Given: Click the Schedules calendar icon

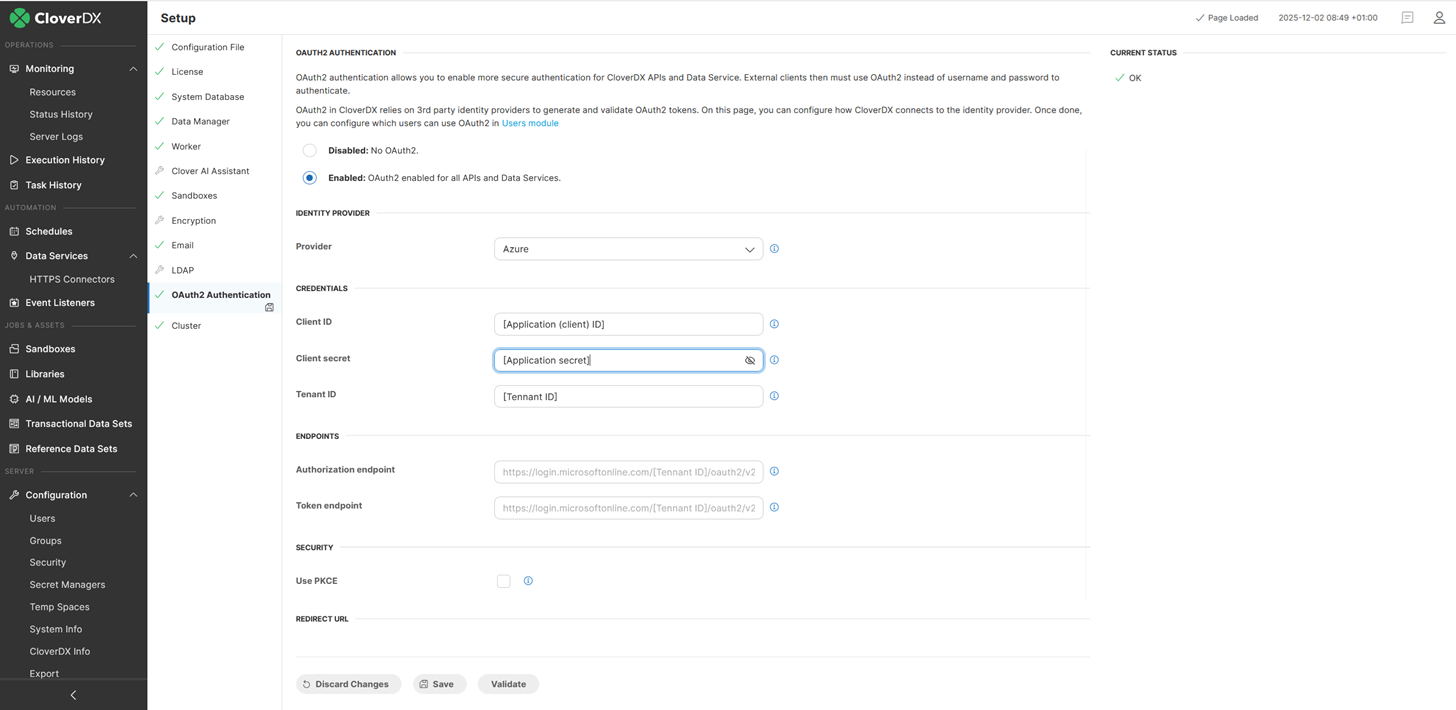Looking at the screenshot, I should click(x=14, y=231).
